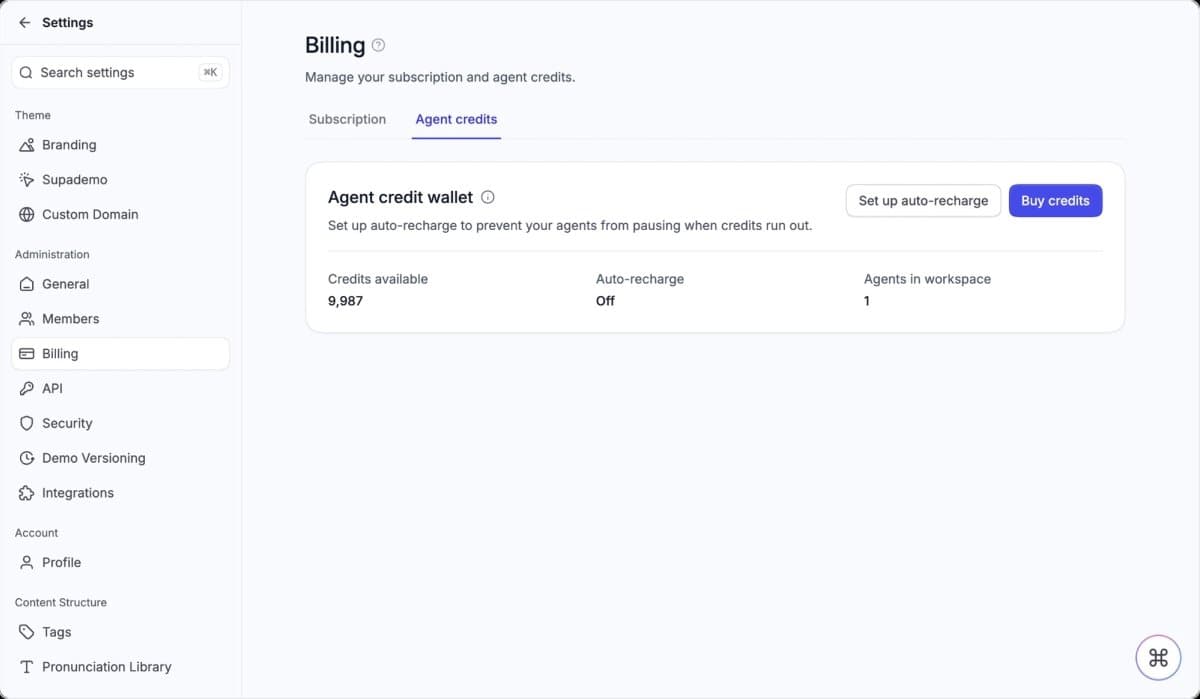This screenshot has height=699, width=1200.
Task: Click the Credits available label
Action: (x=378, y=279)
